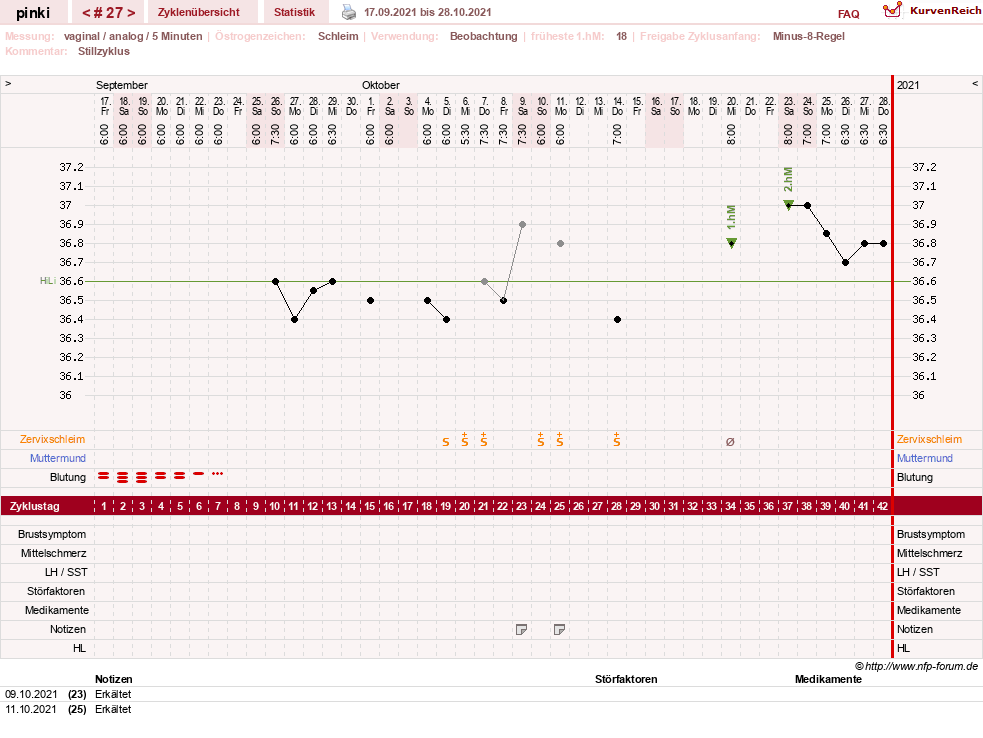The height and width of the screenshot is (738, 983).
Task: Select cycle day 42 in Zyklustag row
Action: pos(883,506)
